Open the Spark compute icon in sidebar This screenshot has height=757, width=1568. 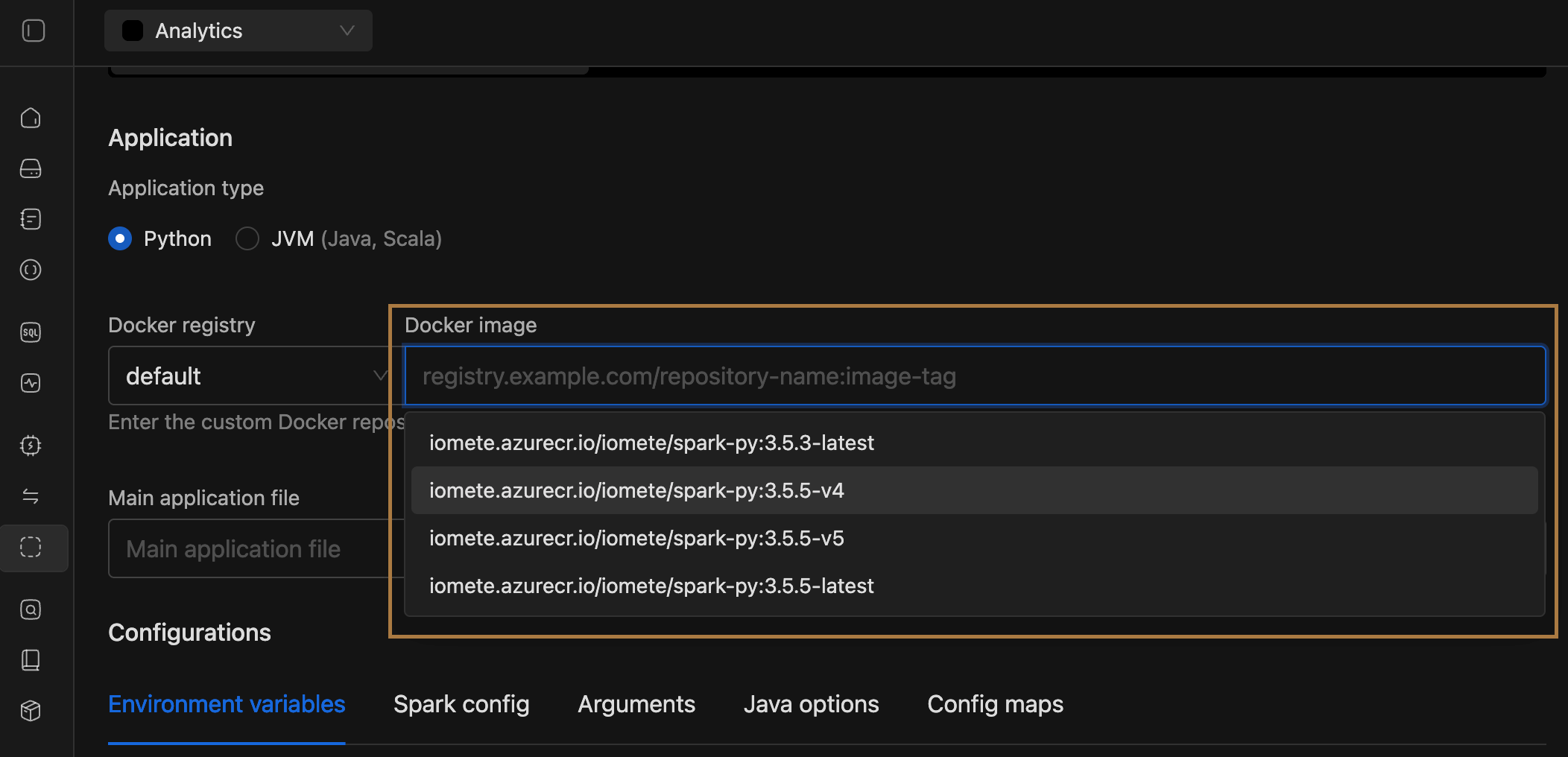pos(31,446)
